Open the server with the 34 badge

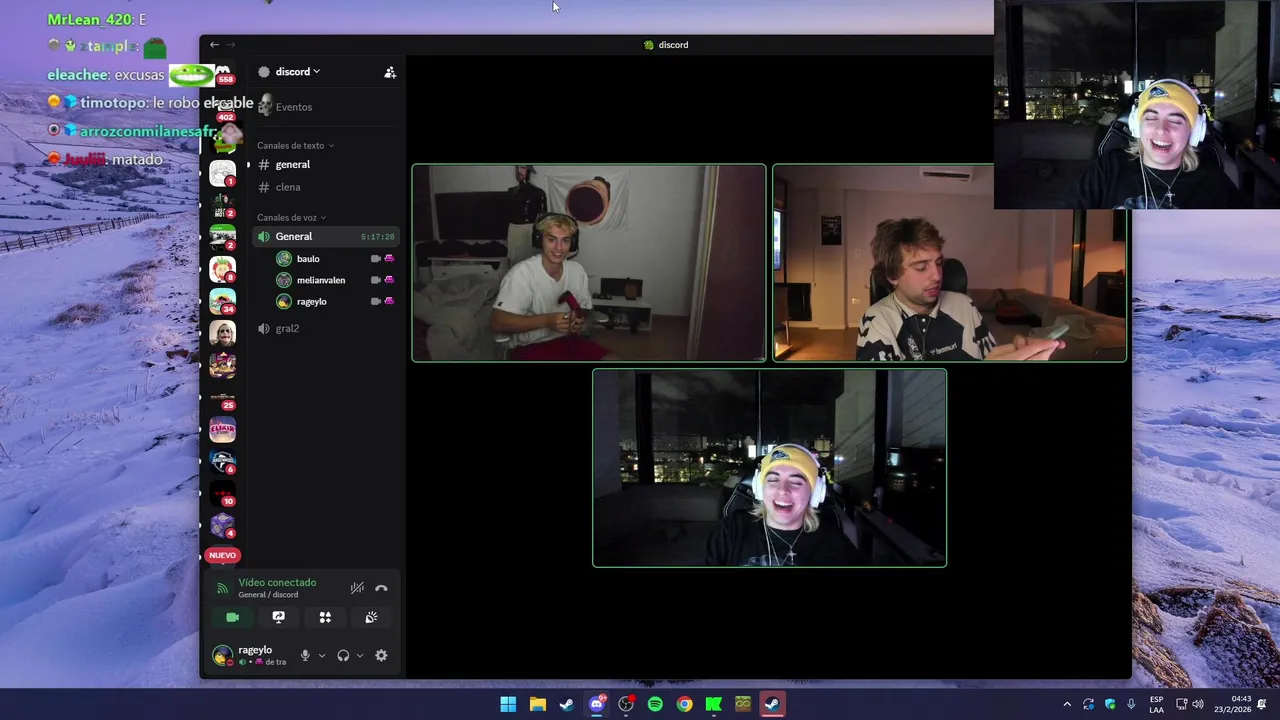(222, 301)
